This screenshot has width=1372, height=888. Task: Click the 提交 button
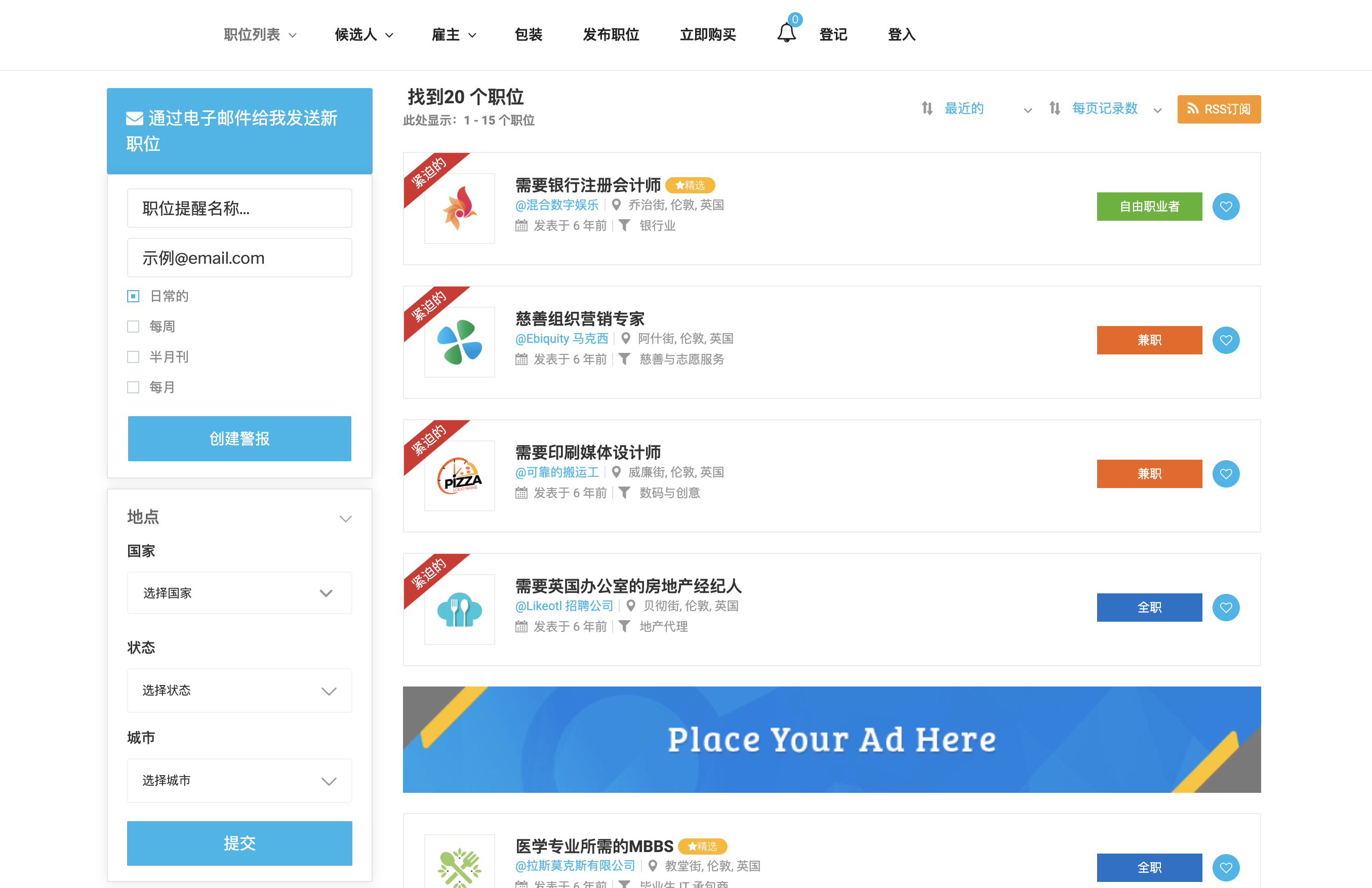(239, 843)
